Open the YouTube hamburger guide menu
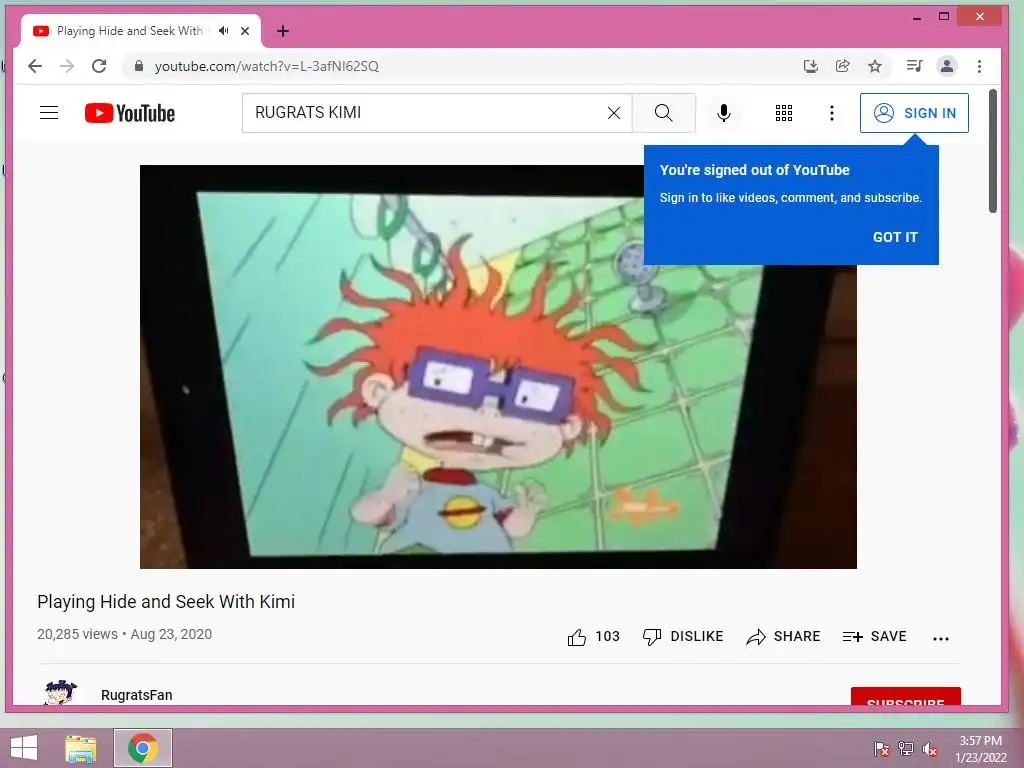The height and width of the screenshot is (768, 1024). click(x=49, y=113)
